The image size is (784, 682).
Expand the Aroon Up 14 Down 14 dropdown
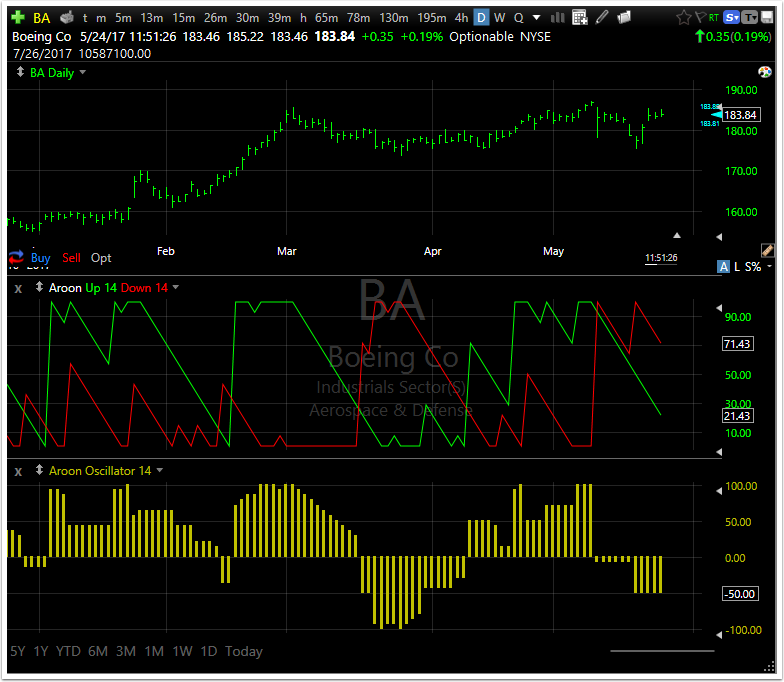pyautogui.click(x=176, y=288)
